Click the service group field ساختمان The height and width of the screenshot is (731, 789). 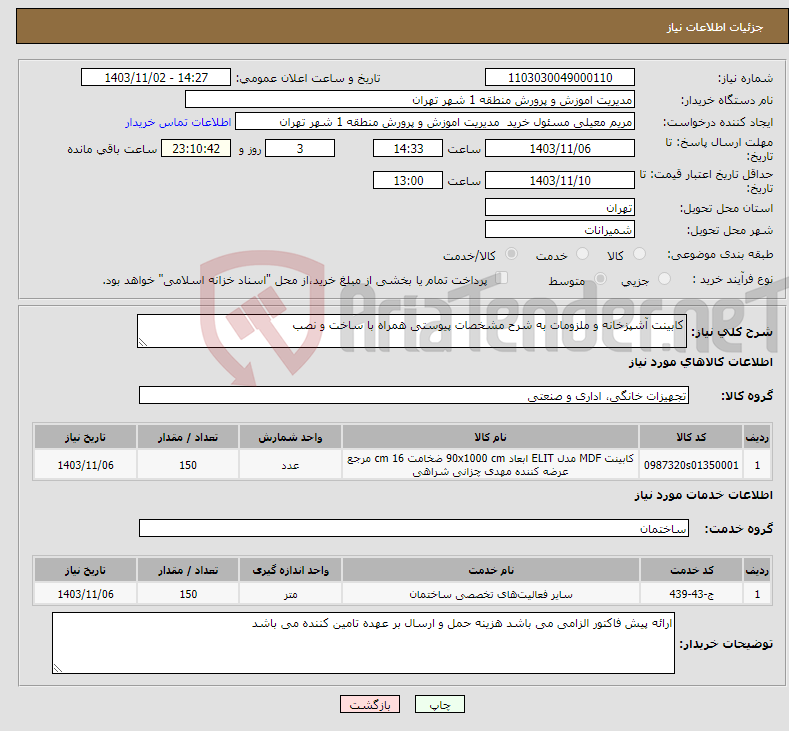(x=414, y=528)
